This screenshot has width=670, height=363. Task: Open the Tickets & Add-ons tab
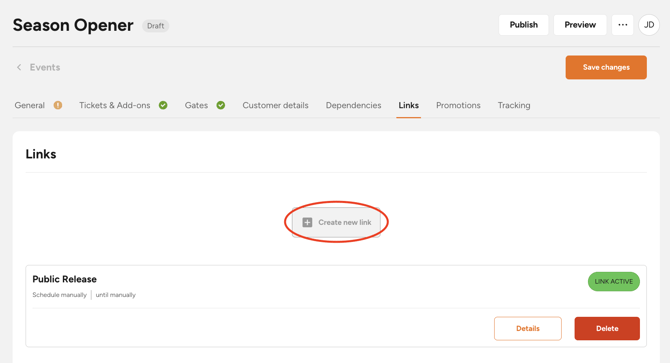click(x=115, y=105)
